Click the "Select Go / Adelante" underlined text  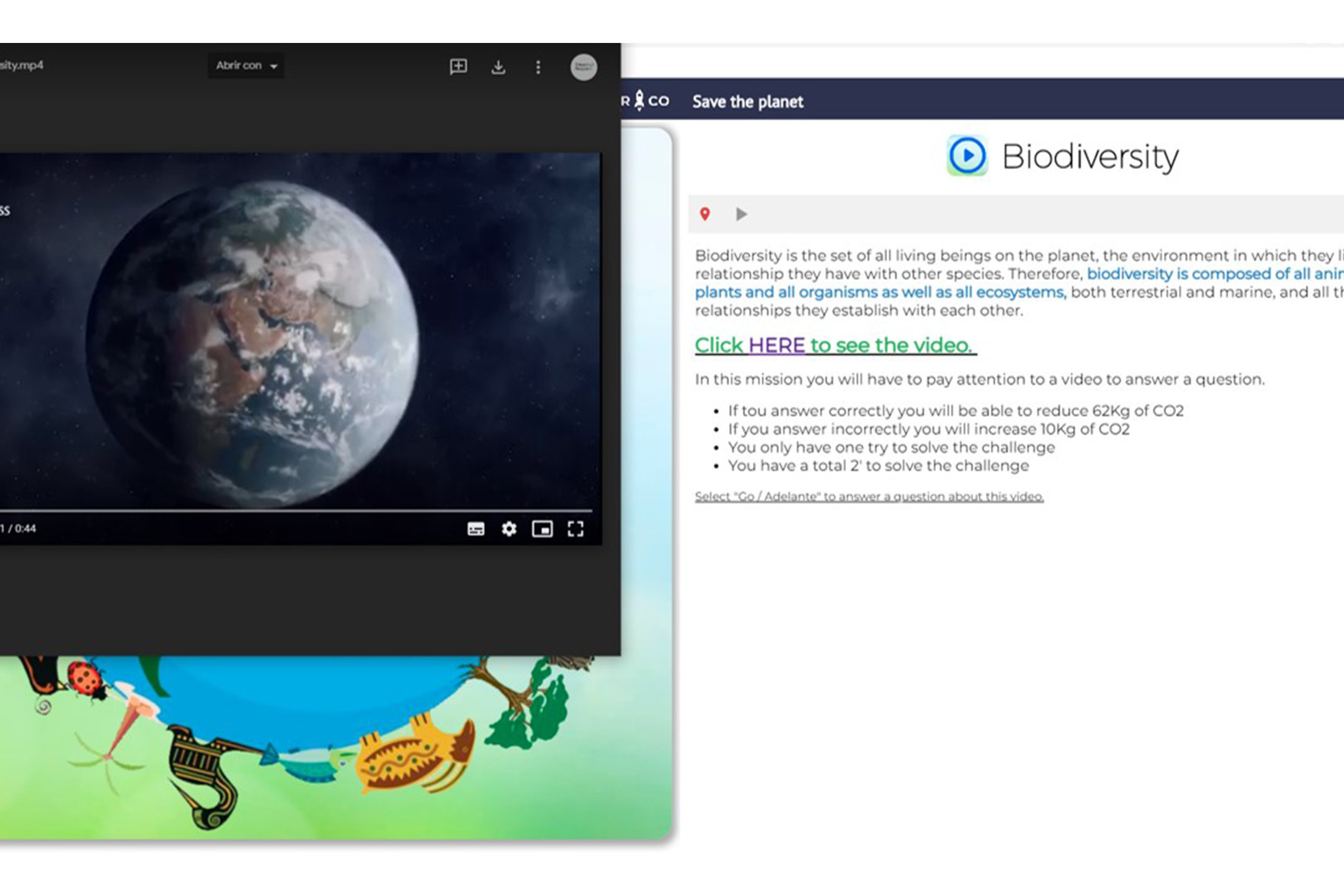[x=869, y=497]
